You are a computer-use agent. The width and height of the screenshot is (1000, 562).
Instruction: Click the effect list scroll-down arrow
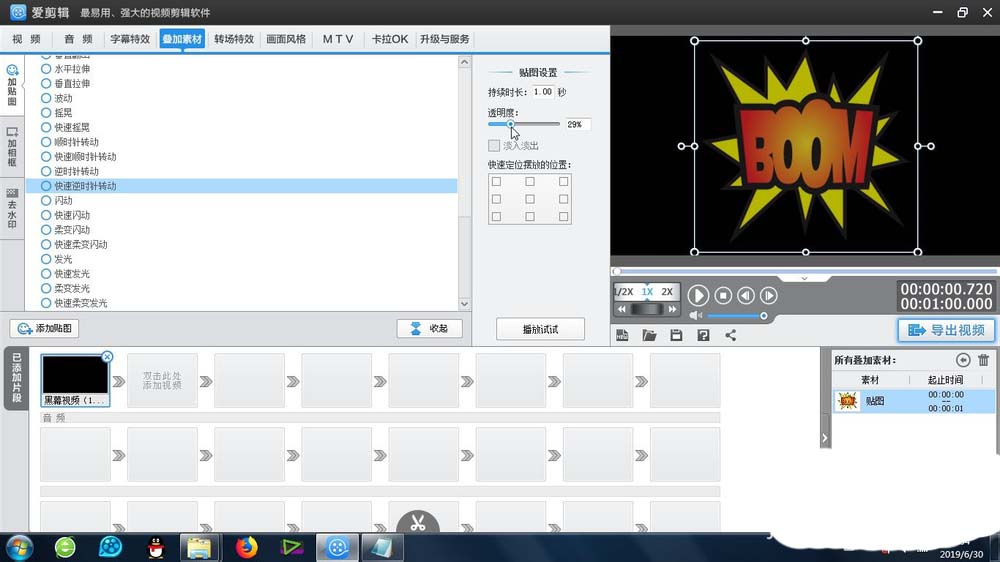pos(464,304)
